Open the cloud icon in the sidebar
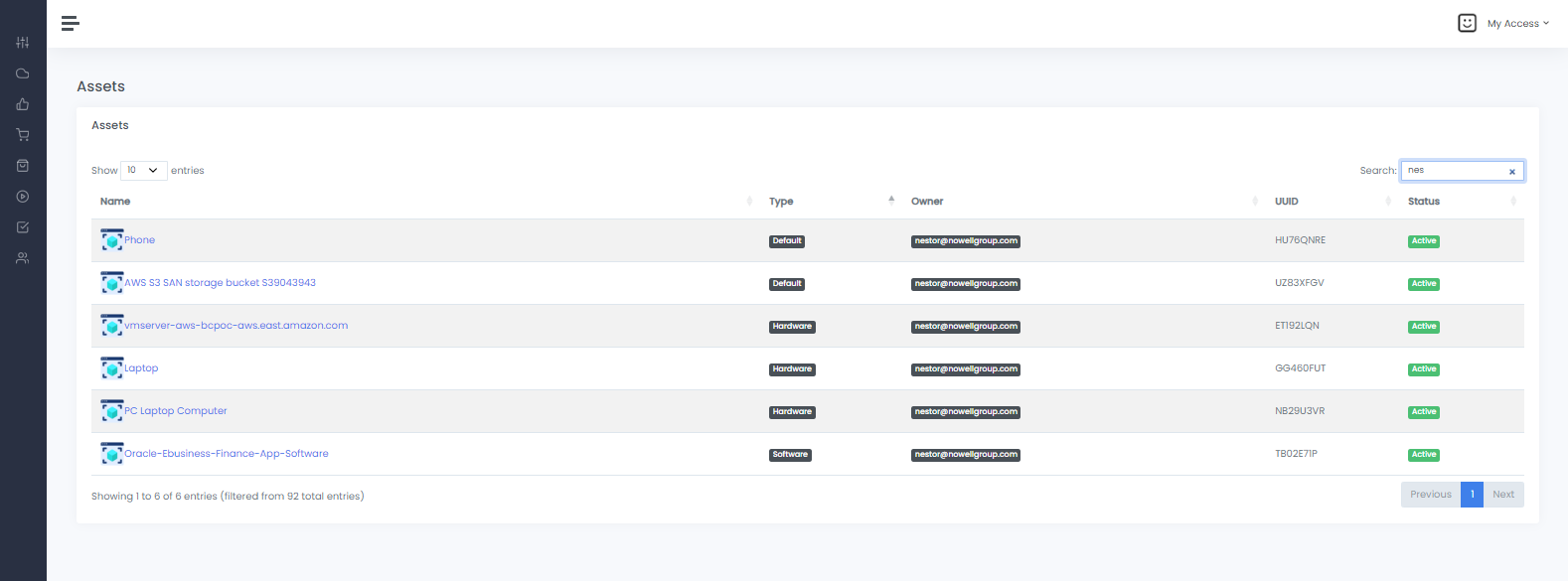1568x581 pixels. pyautogui.click(x=23, y=73)
